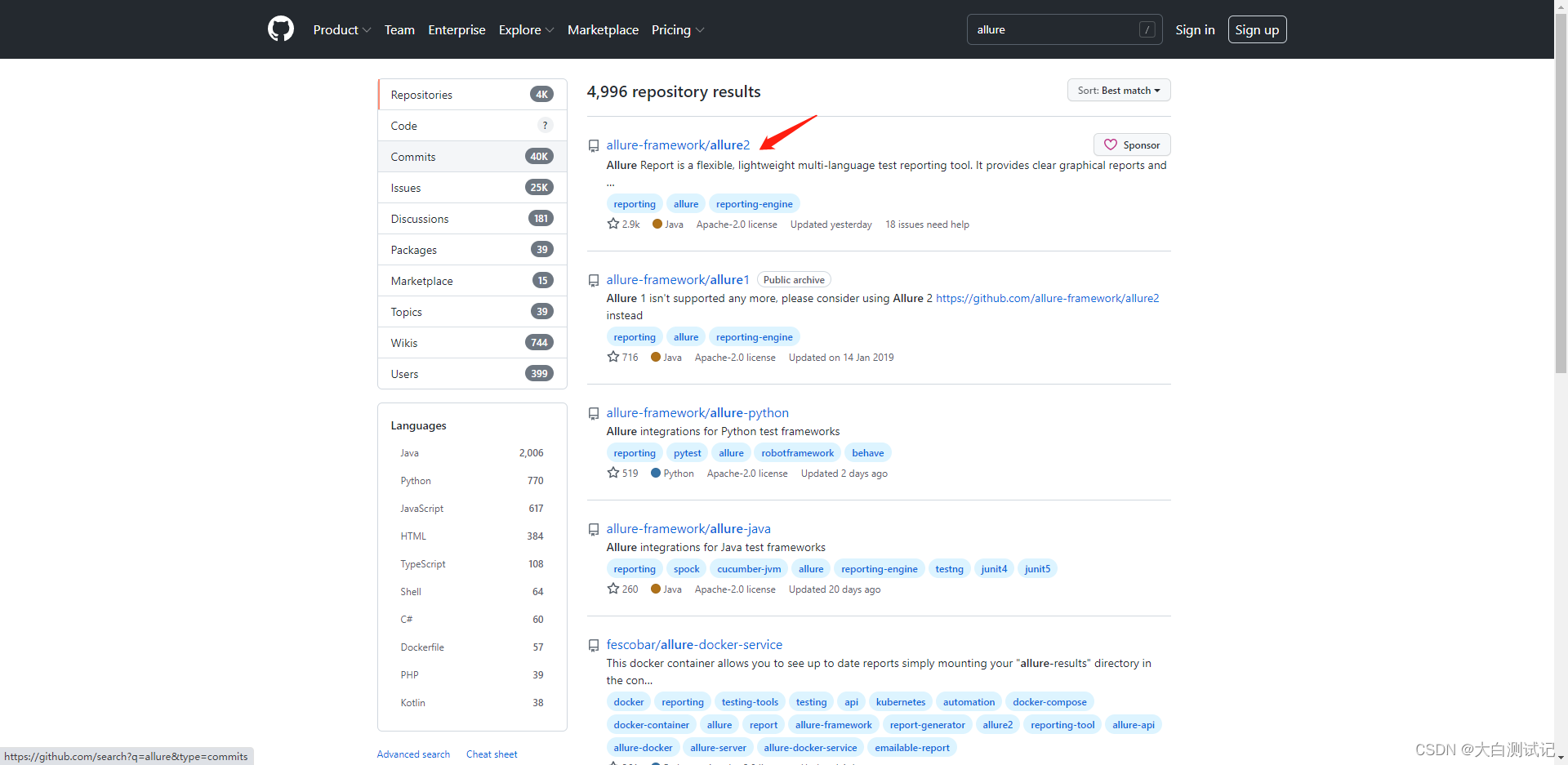The width and height of the screenshot is (1568, 765).
Task: Filter by Kotlin language
Action: [472, 703]
